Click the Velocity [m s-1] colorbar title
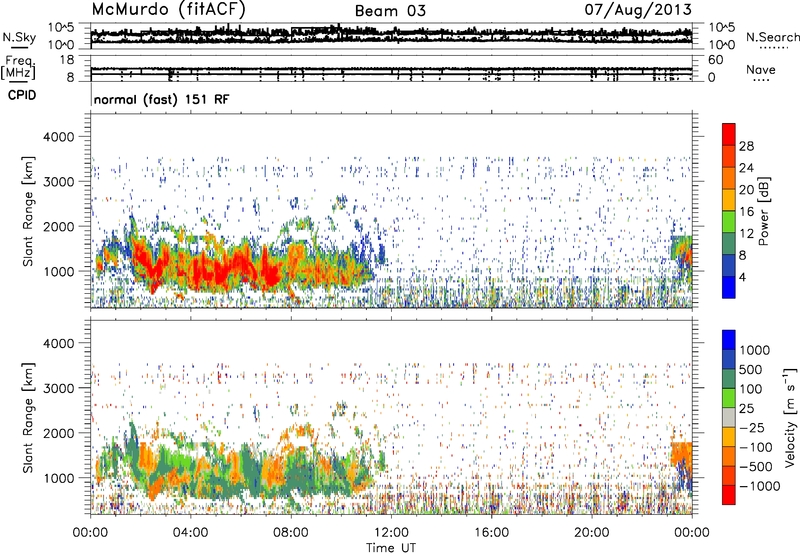Viewport: 800px width, 554px height. pos(790,417)
